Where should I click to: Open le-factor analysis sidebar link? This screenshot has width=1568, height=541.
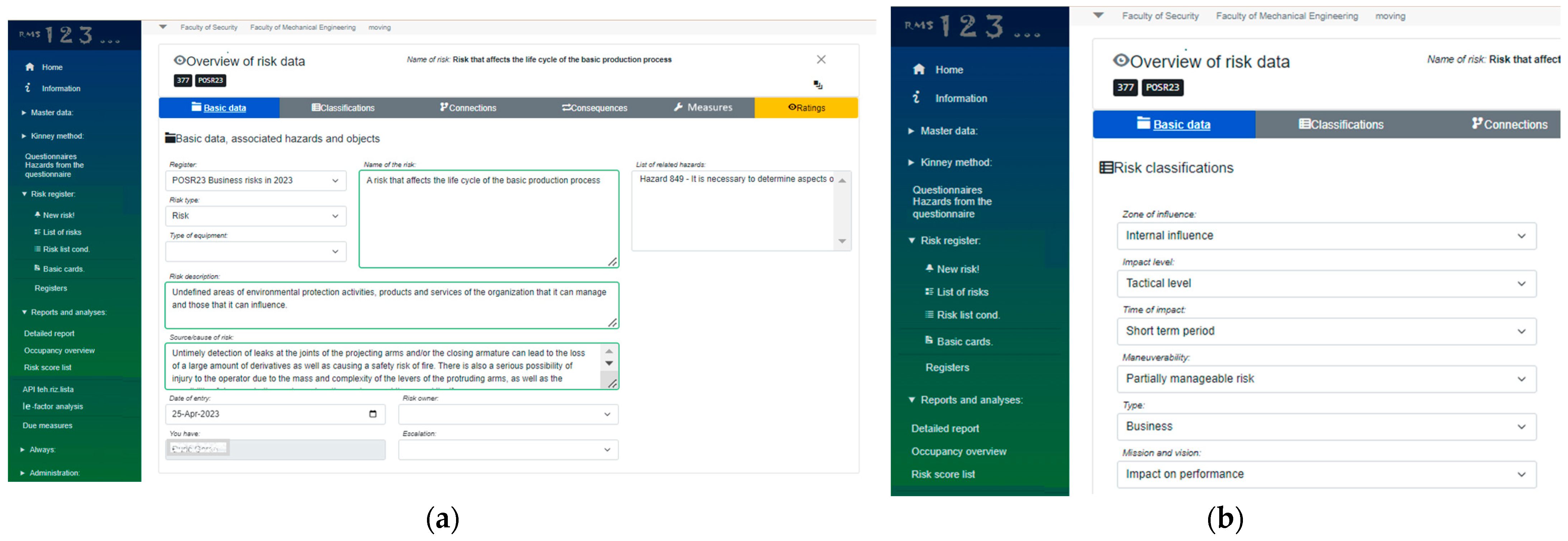53,407
